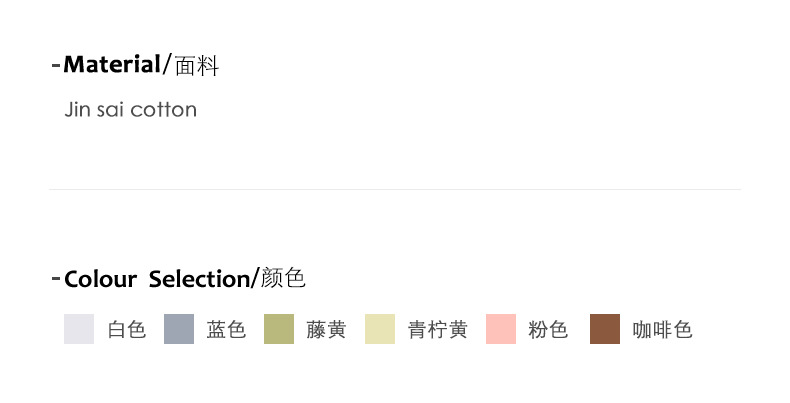
Task: Click the 粉色 colour label
Action: (x=548, y=330)
